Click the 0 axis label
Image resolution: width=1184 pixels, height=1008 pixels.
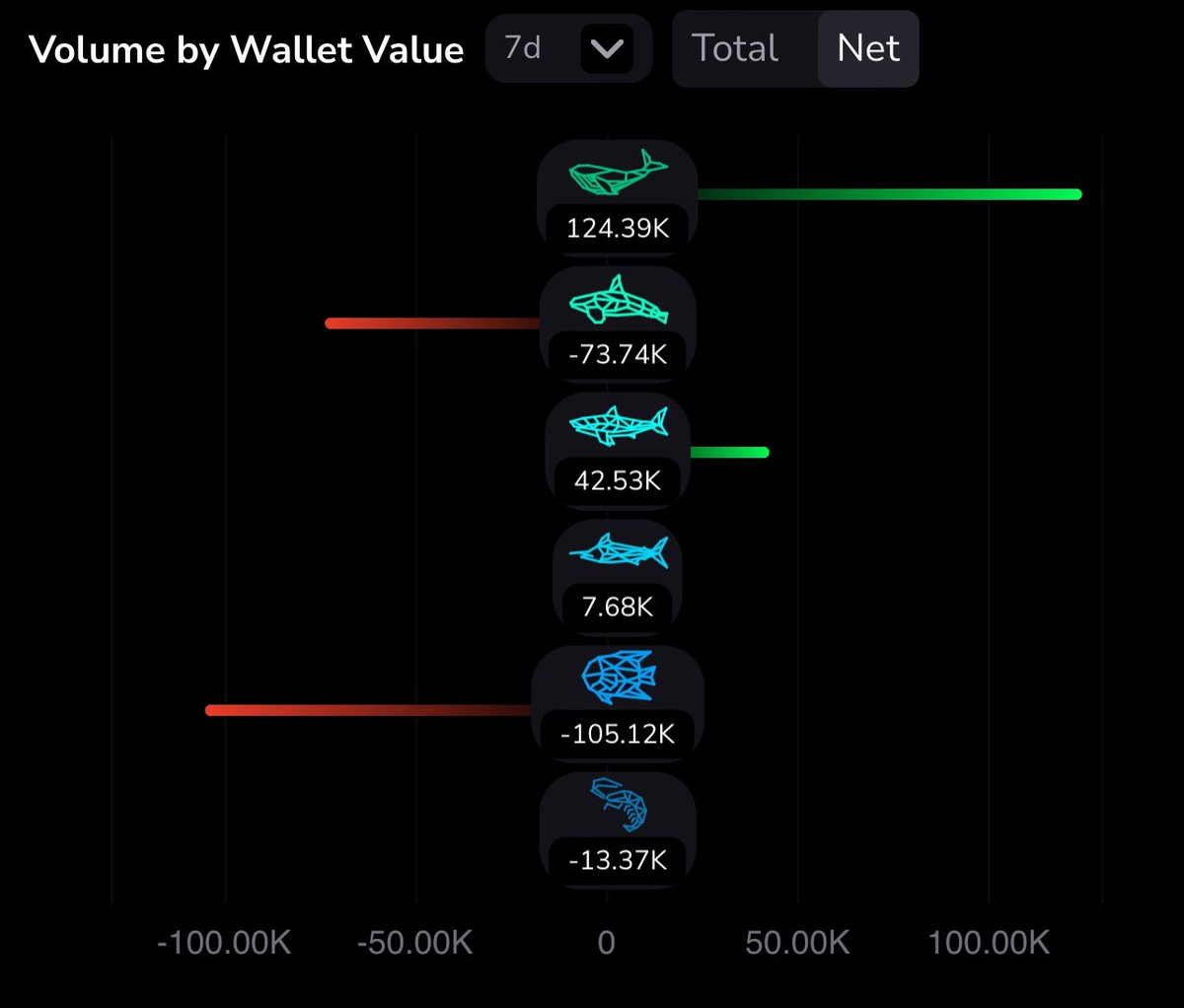click(x=606, y=943)
